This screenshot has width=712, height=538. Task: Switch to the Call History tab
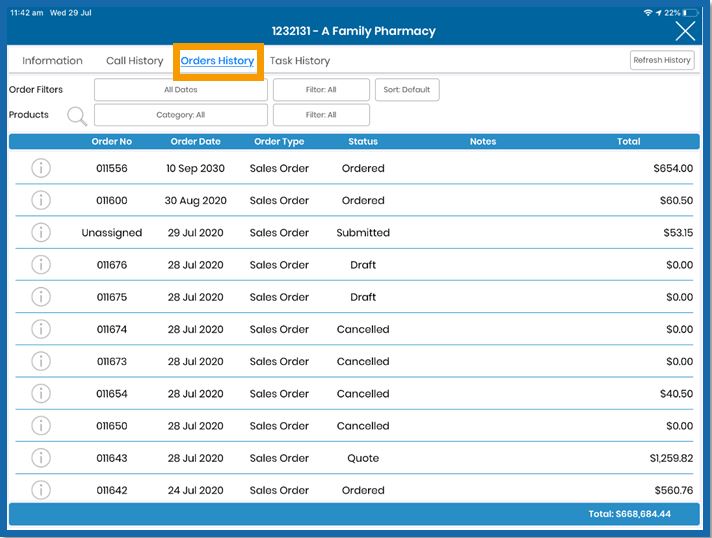(134, 61)
